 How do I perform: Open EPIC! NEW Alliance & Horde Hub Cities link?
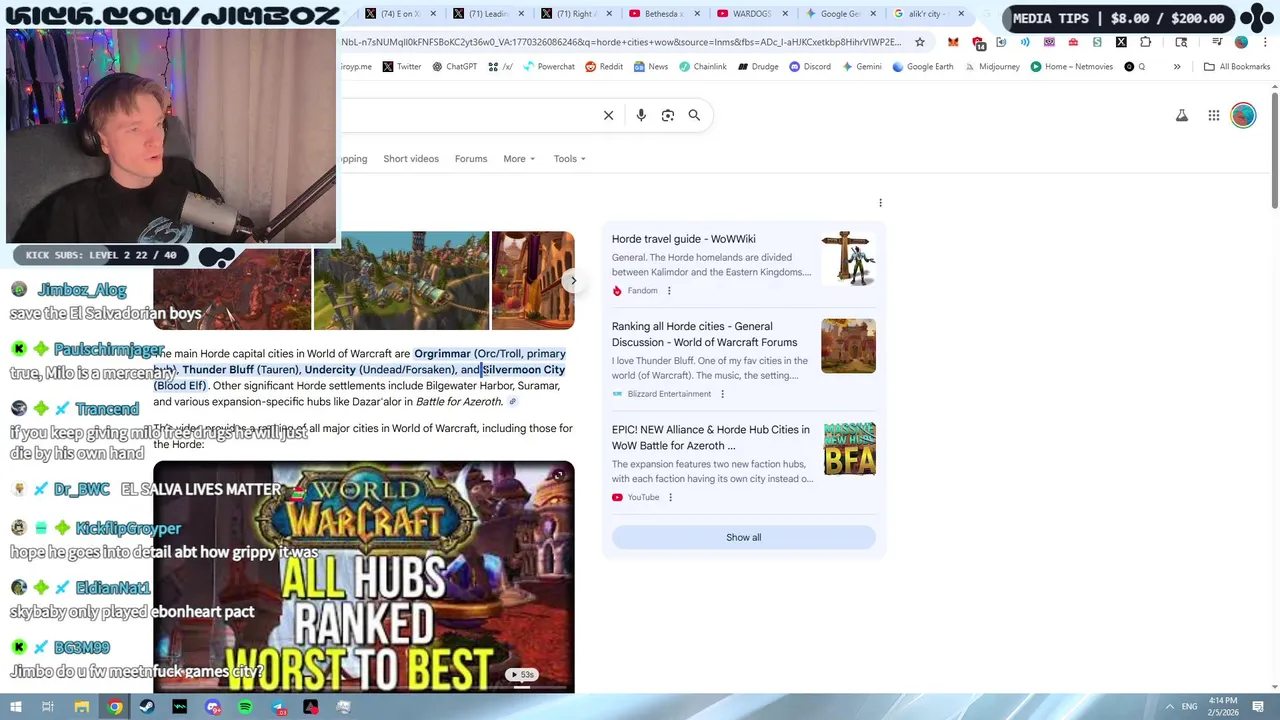[711, 437]
